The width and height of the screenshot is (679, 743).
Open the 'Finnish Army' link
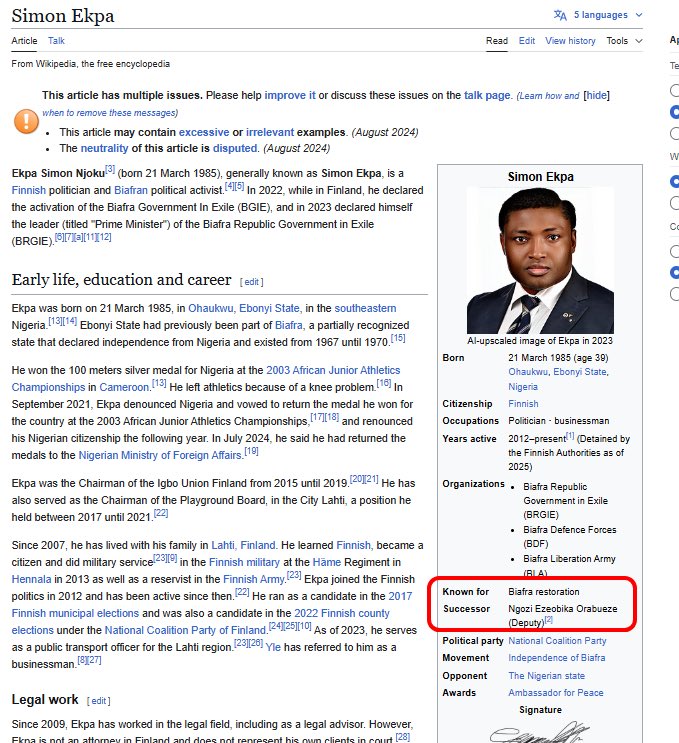point(255,580)
